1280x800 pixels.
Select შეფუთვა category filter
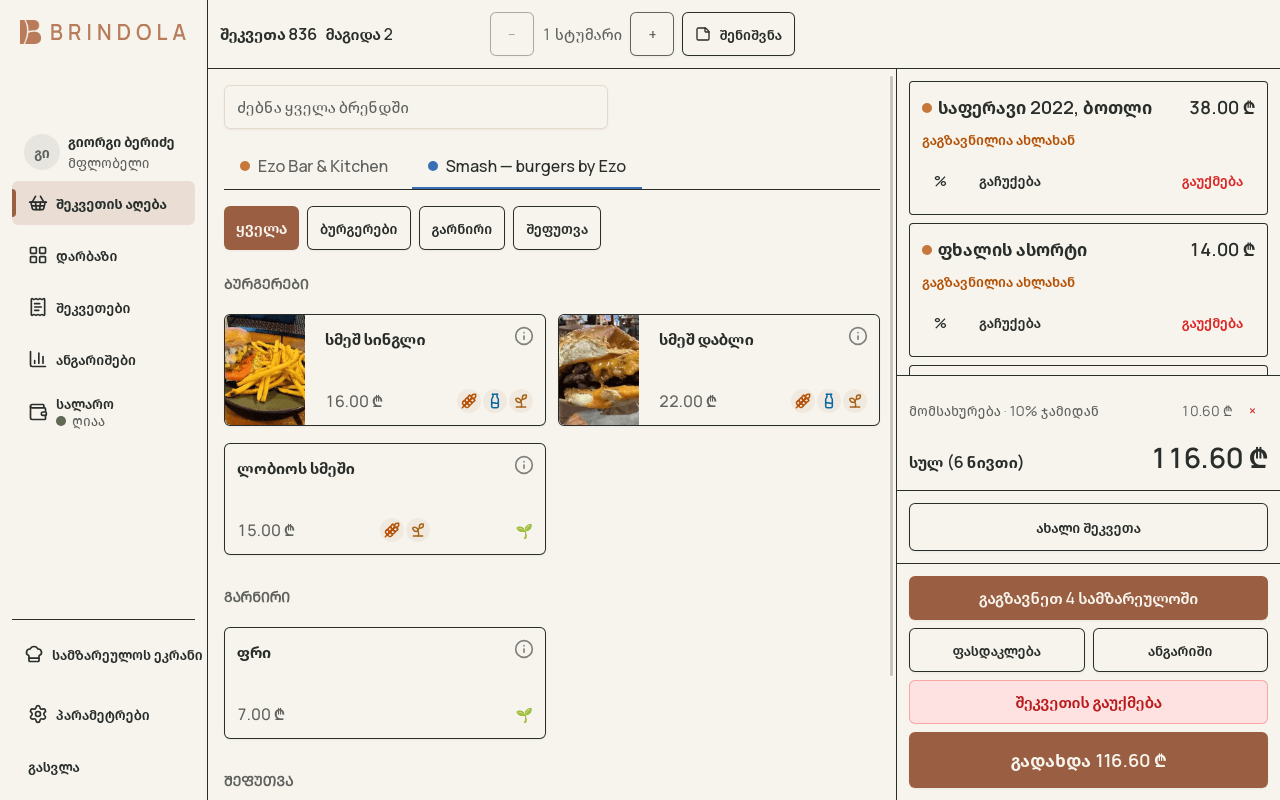coord(557,228)
